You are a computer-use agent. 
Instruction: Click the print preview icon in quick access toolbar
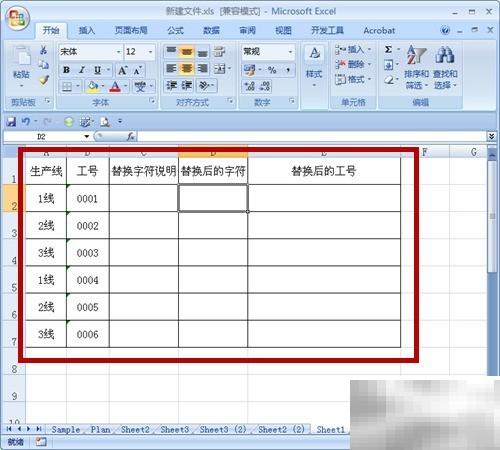point(105,122)
